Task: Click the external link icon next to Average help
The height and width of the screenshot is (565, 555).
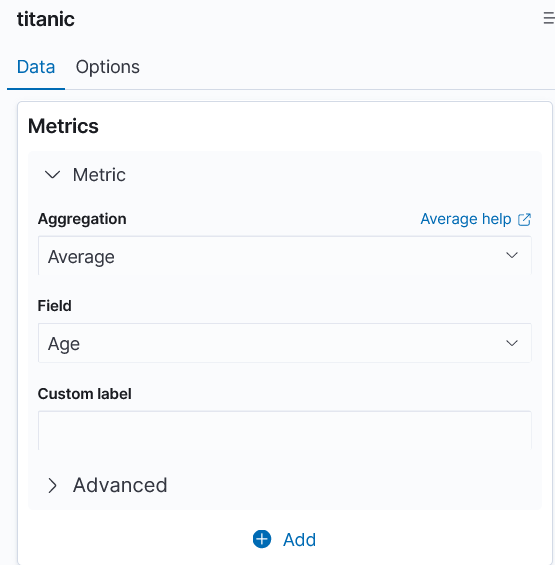Action: tap(524, 219)
